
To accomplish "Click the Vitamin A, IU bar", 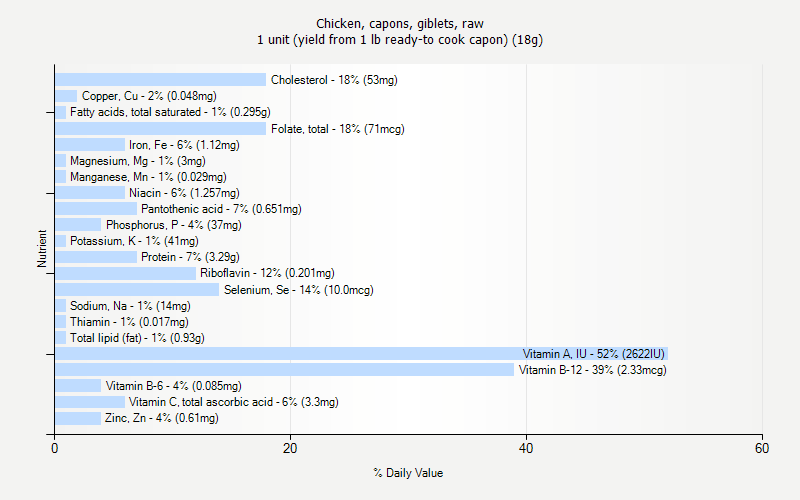I will (x=360, y=354).
